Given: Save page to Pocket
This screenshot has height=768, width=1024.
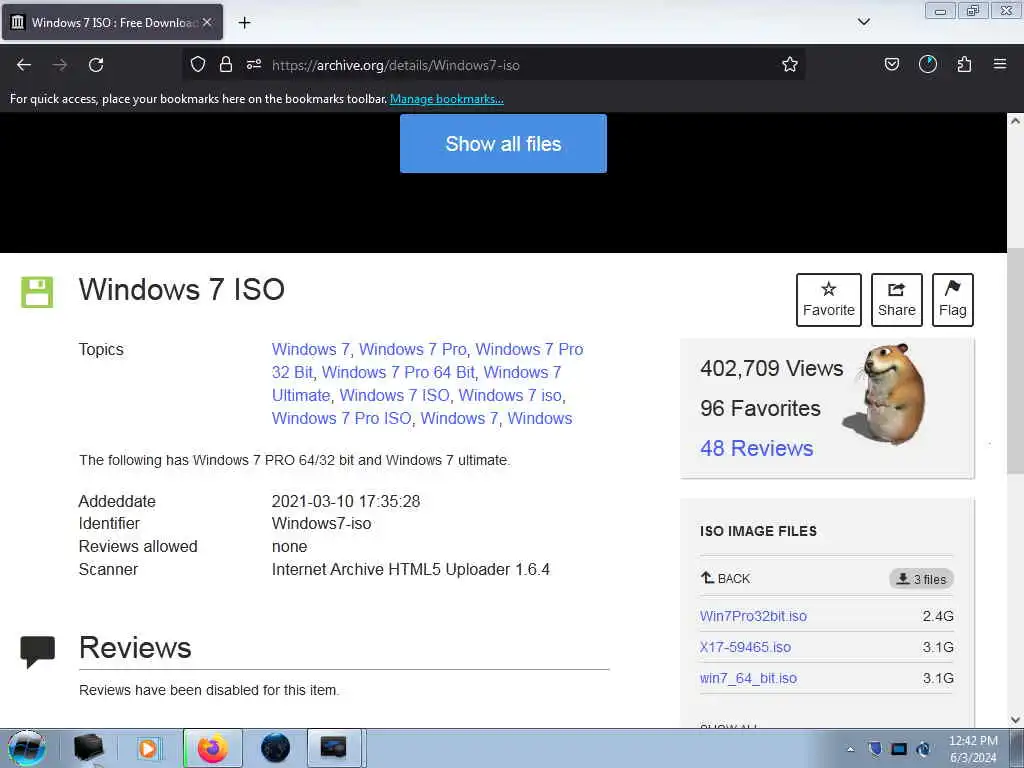Looking at the screenshot, I should click(x=891, y=64).
